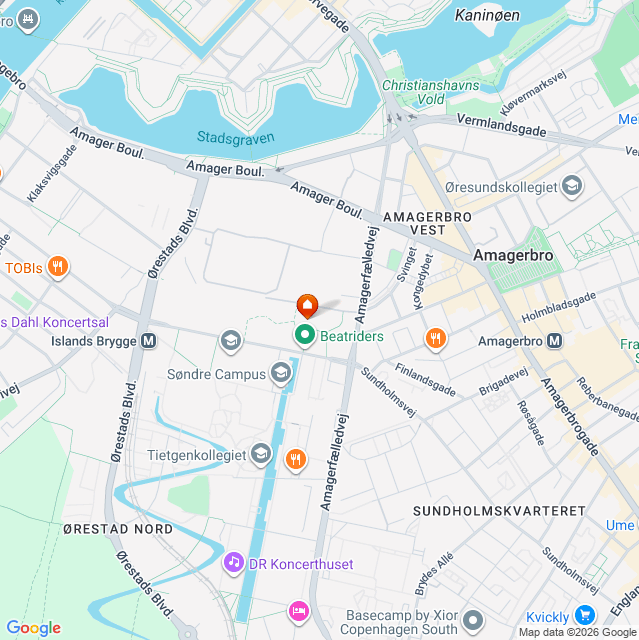The image size is (639, 640).
Task: Open the Amagerbro metro station icon
Action: click(555, 341)
